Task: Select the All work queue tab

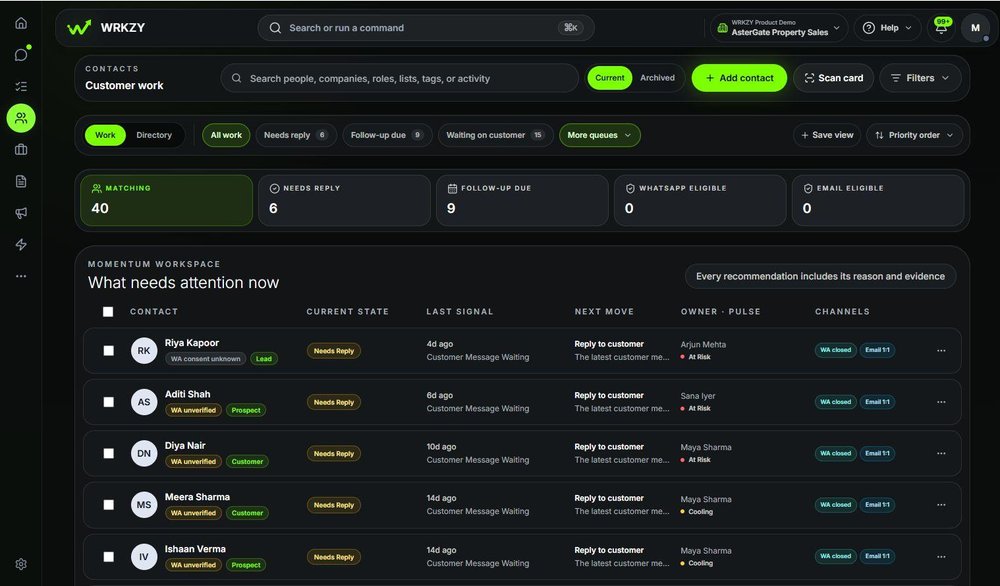Action: tap(226, 135)
